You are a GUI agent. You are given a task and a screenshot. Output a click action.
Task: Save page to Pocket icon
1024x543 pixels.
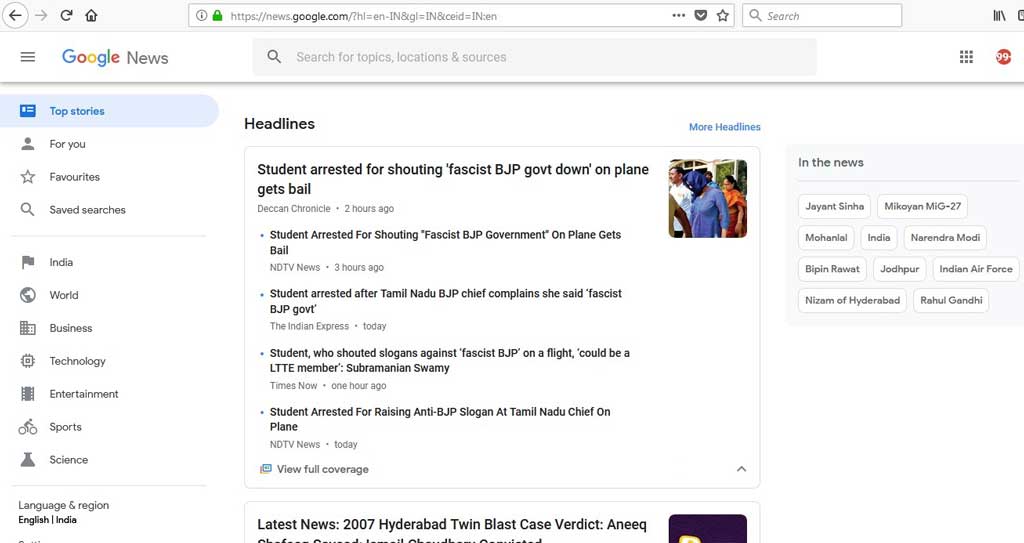pos(701,16)
